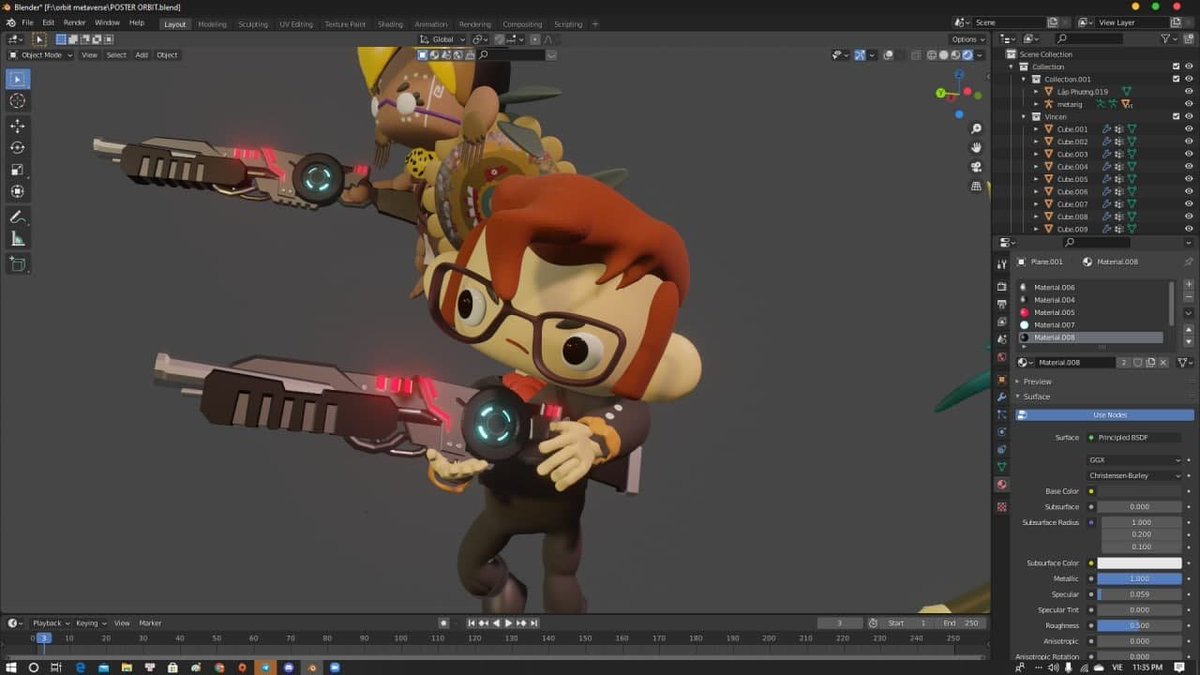1200x675 pixels.
Task: Click the viewport Options button
Action: click(967, 40)
